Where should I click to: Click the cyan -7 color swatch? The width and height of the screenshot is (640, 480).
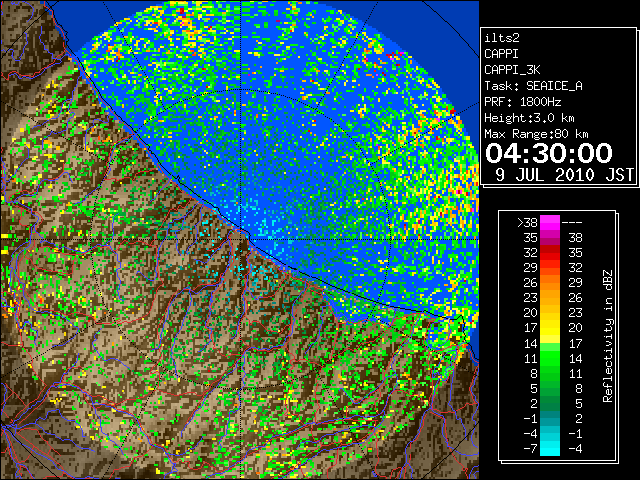pyautogui.click(x=550, y=448)
